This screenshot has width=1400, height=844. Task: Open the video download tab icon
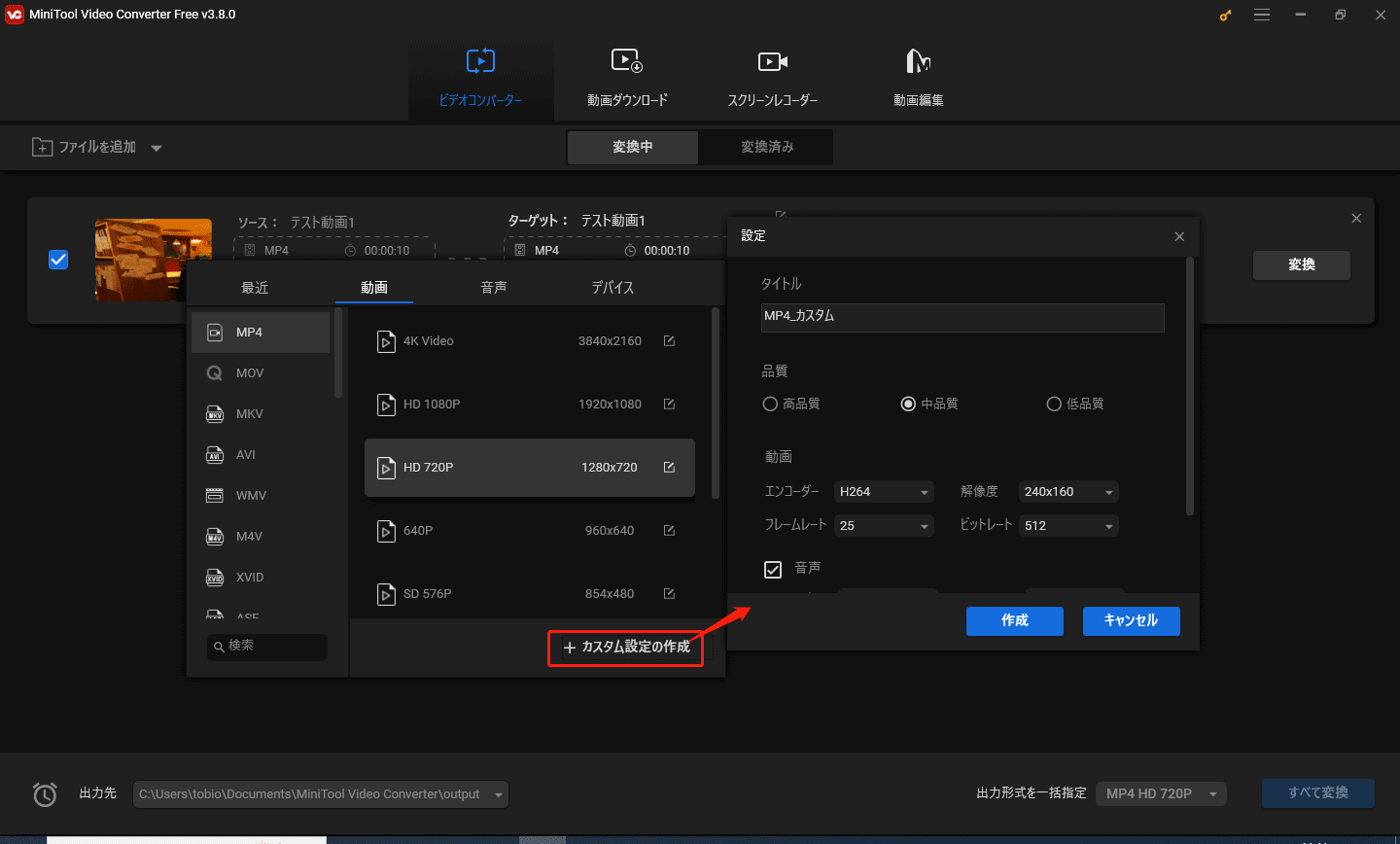pyautogui.click(x=627, y=61)
